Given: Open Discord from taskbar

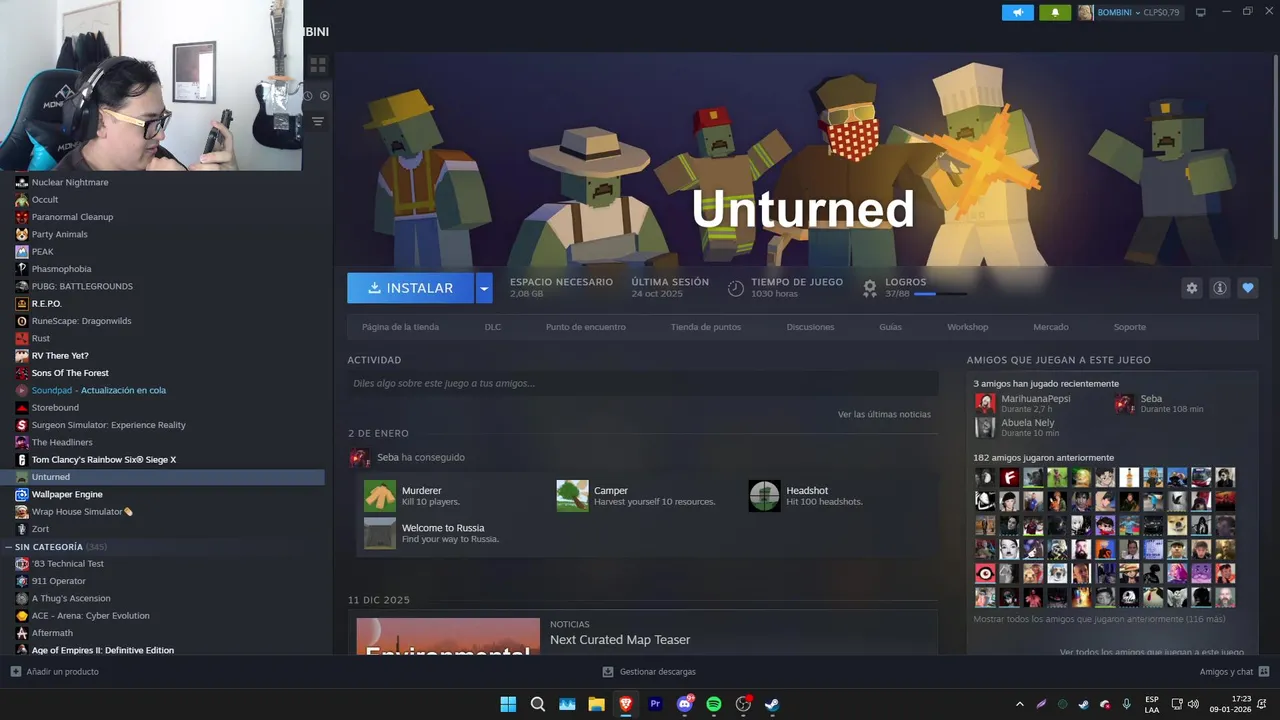Looking at the screenshot, I should [x=685, y=704].
